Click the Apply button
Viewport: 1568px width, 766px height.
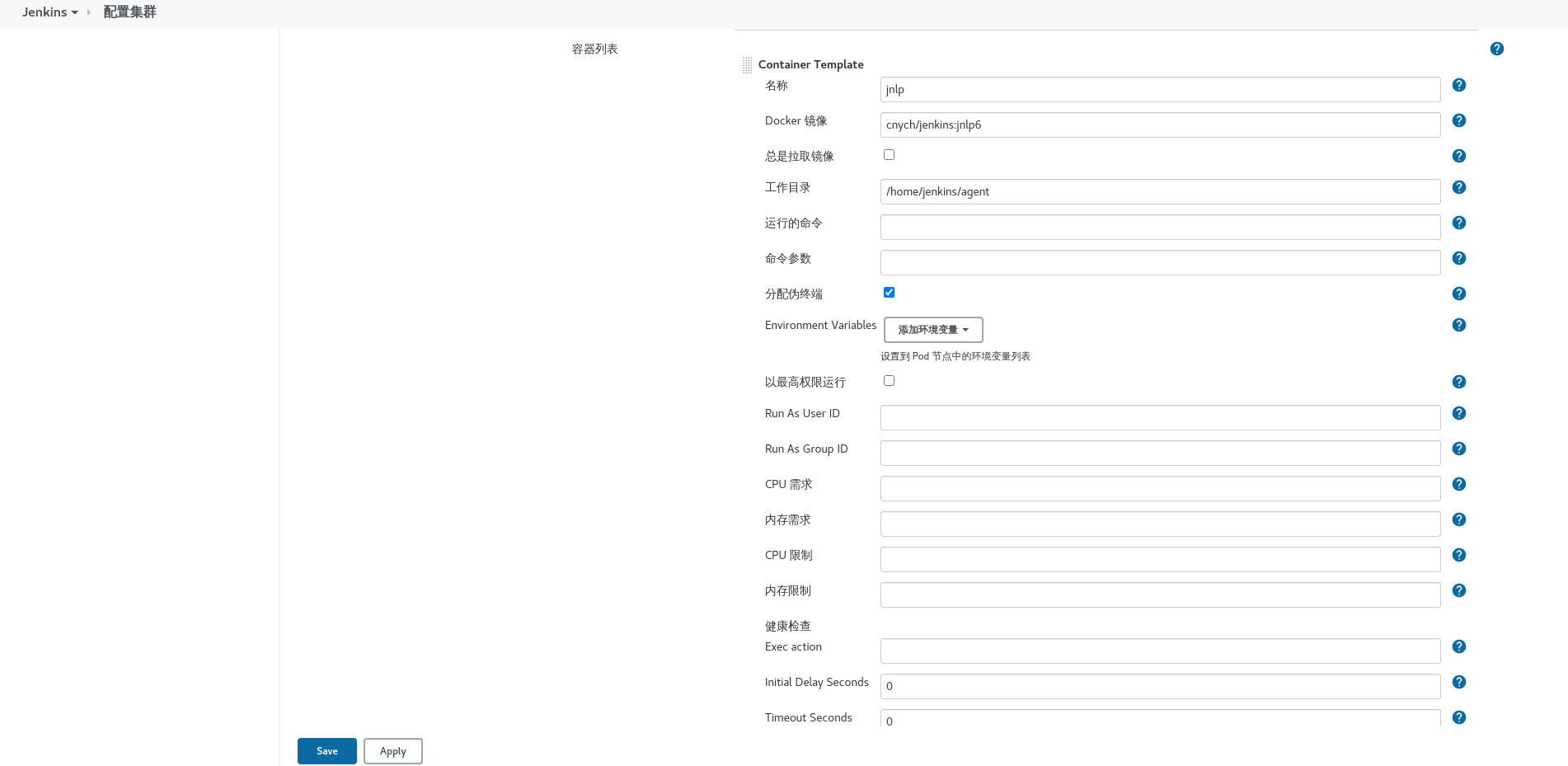point(392,751)
